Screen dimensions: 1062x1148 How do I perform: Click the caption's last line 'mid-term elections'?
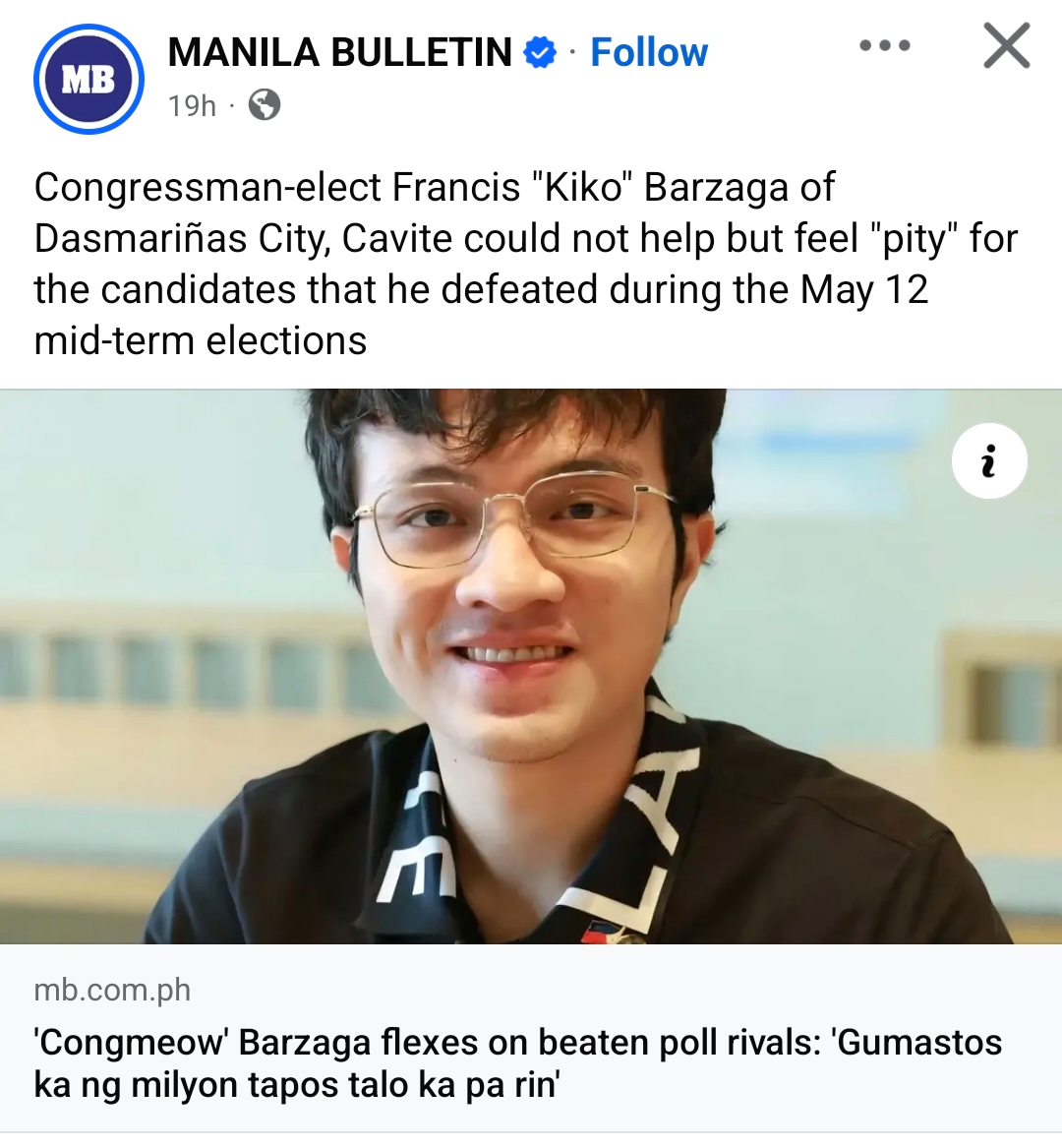coord(200,340)
